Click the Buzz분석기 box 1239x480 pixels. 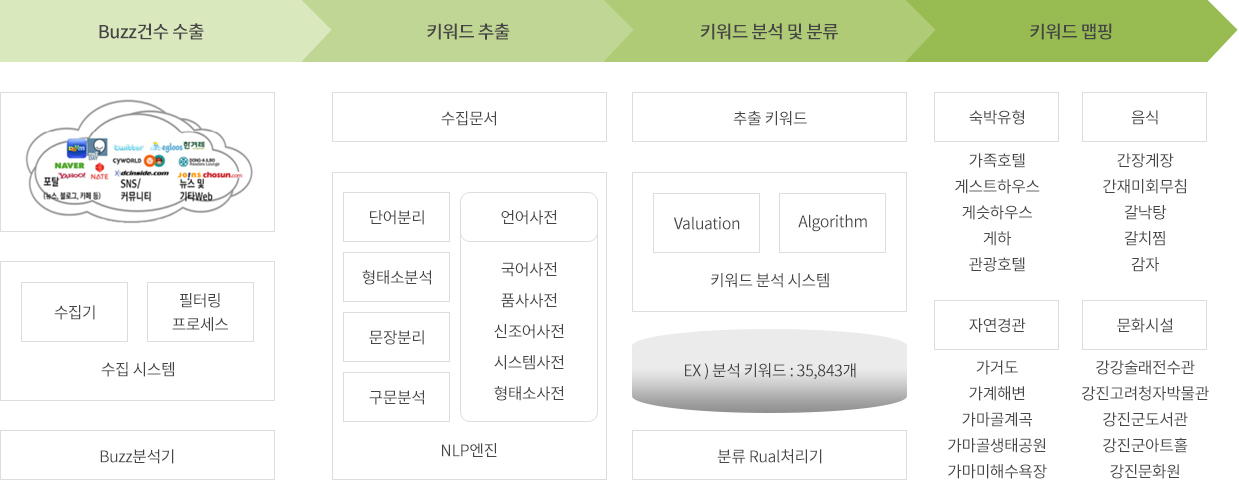(x=138, y=455)
